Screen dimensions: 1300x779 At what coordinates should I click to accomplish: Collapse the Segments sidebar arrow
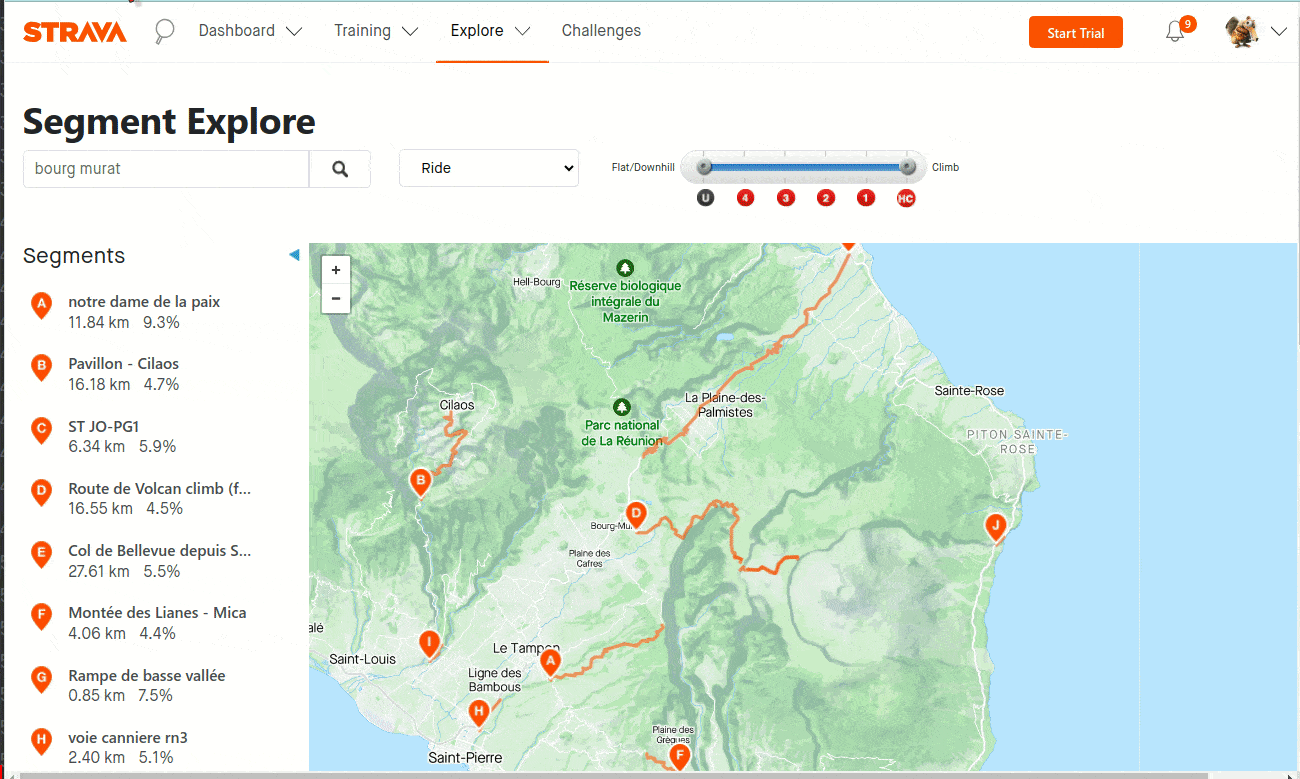point(294,255)
